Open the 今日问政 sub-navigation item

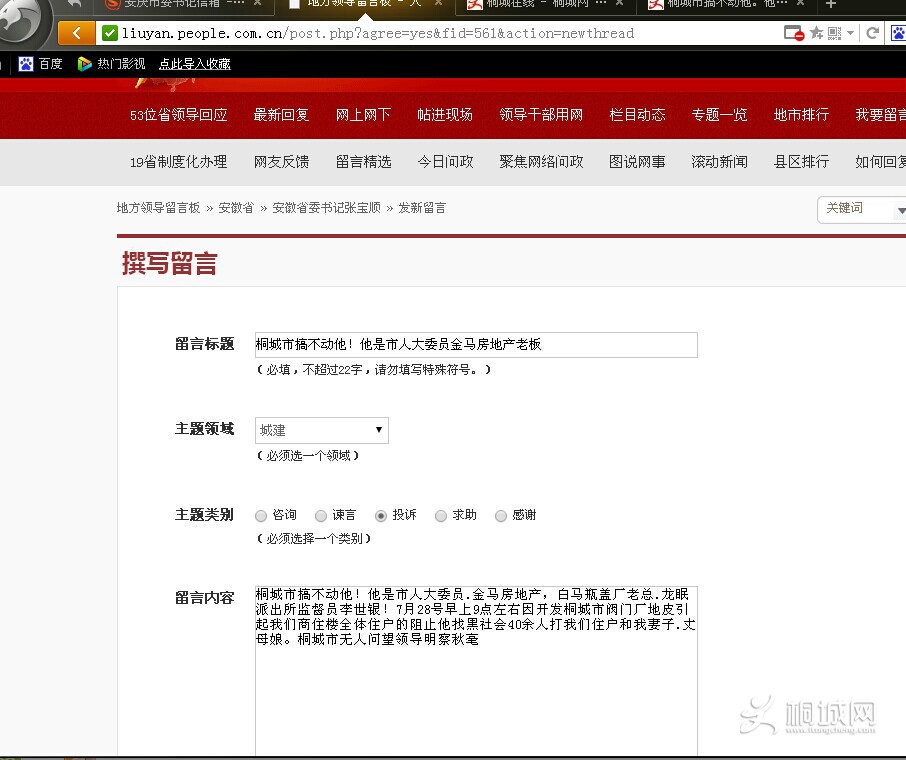[x=445, y=162]
